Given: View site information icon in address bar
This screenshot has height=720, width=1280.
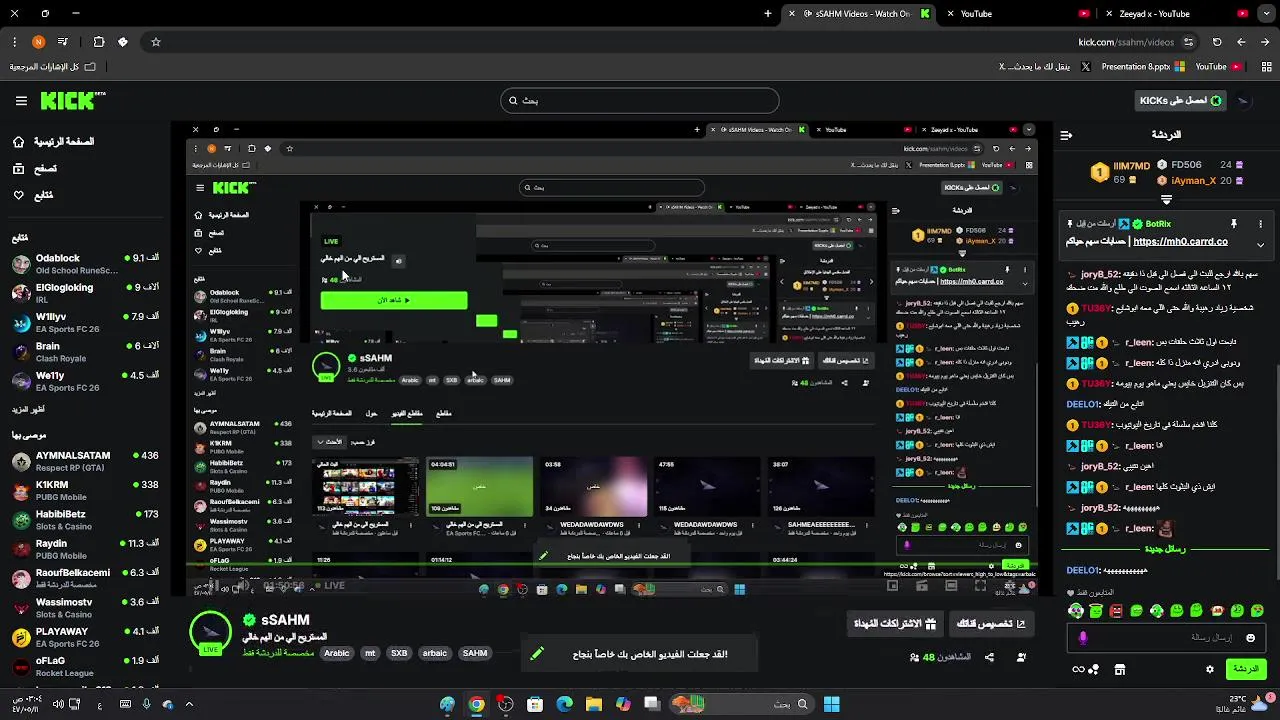Looking at the screenshot, I should [1188, 42].
